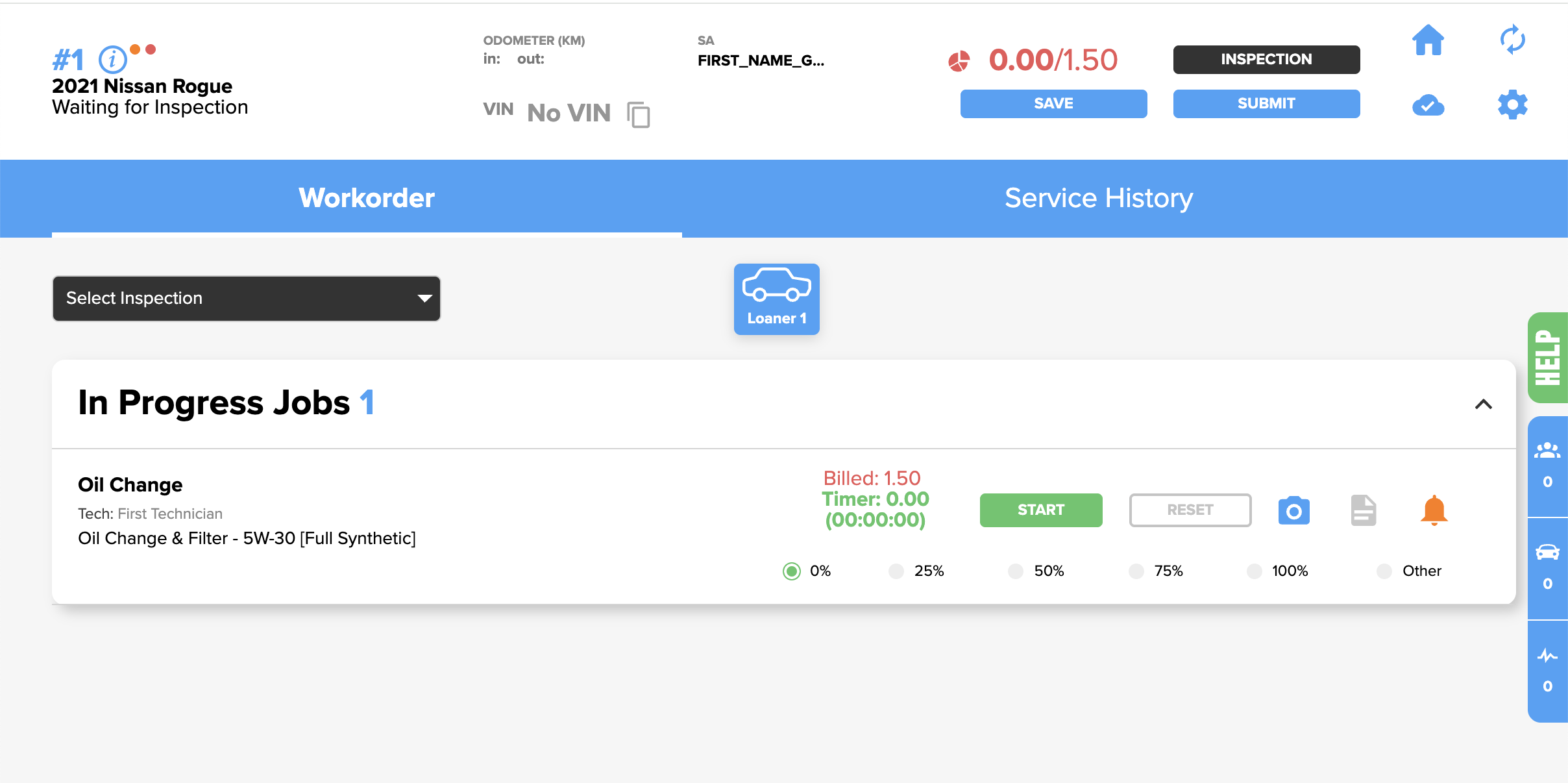Submit the work order

pos(1266,104)
